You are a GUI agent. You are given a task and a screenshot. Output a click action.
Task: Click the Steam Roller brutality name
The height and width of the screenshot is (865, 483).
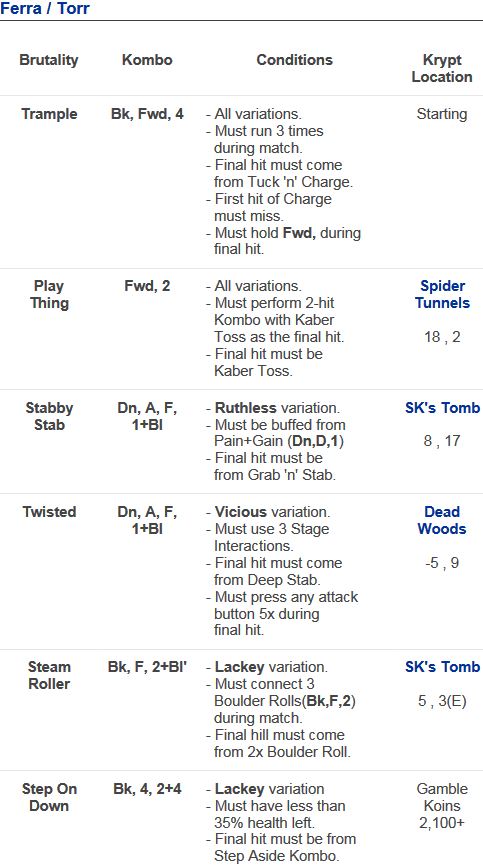coord(49,675)
